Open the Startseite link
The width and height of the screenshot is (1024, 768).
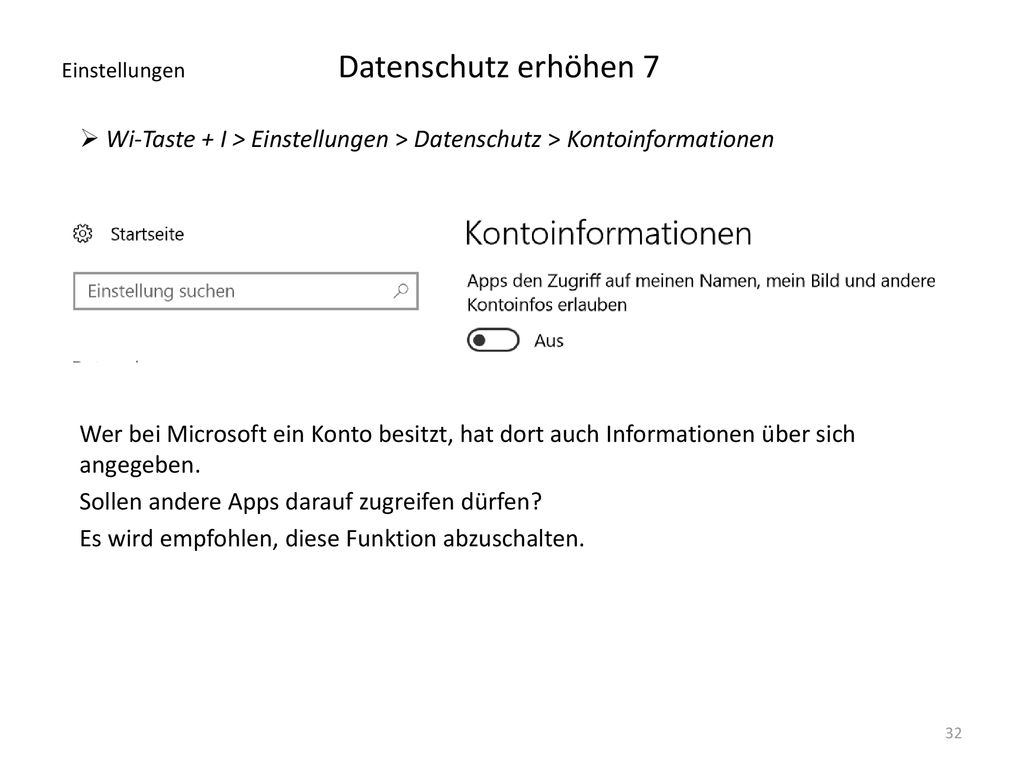pyautogui.click(x=147, y=234)
